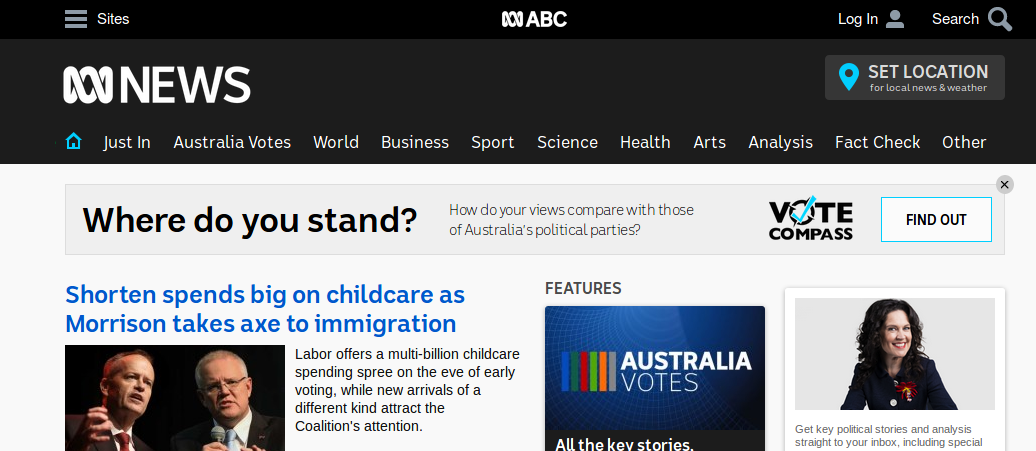The width and height of the screenshot is (1036, 451).
Task: Click the blue location pin icon
Action: click(848, 77)
